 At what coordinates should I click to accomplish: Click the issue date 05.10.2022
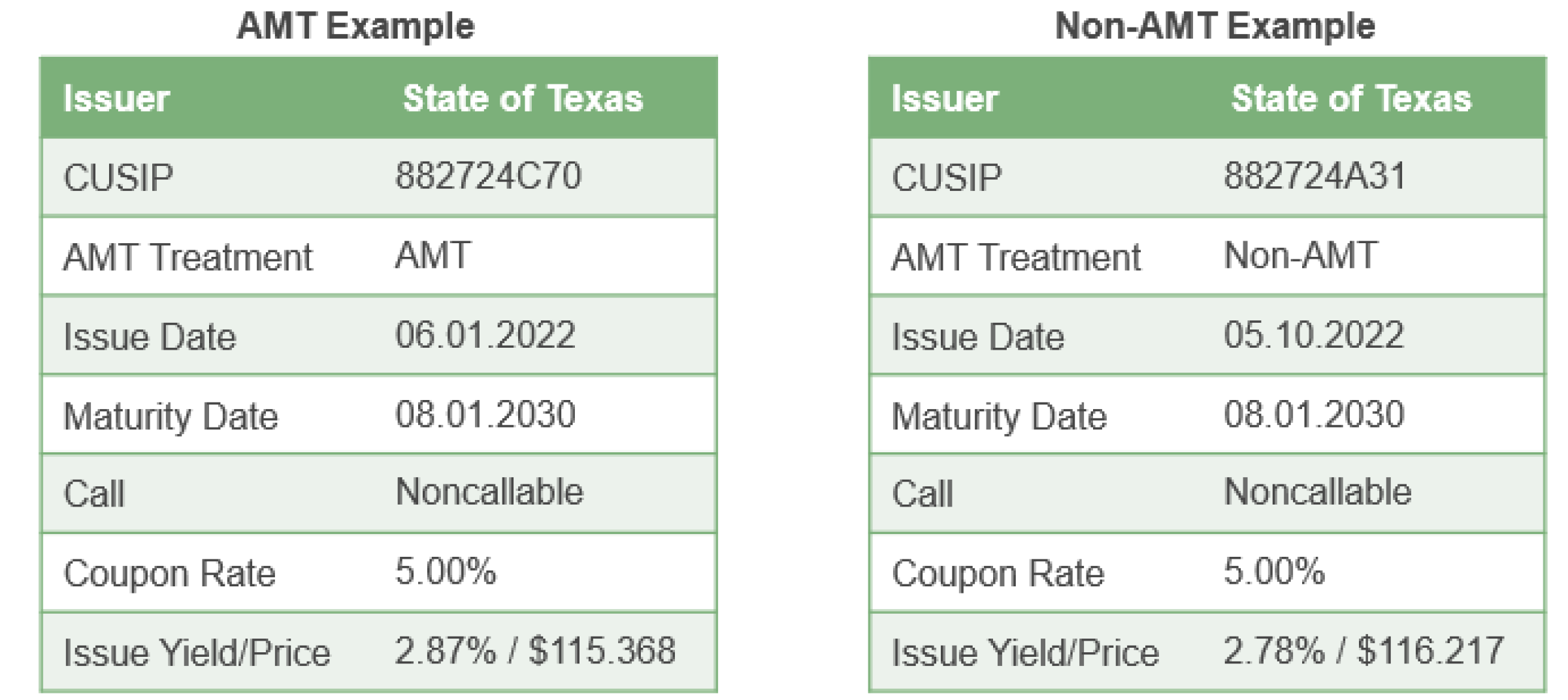[1313, 335]
